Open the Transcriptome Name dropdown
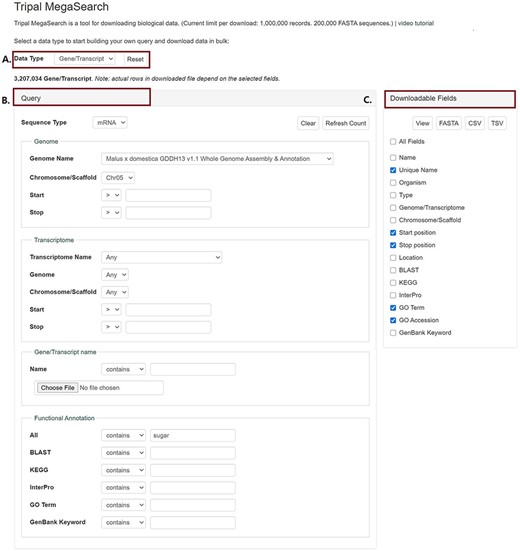 click(x=162, y=257)
